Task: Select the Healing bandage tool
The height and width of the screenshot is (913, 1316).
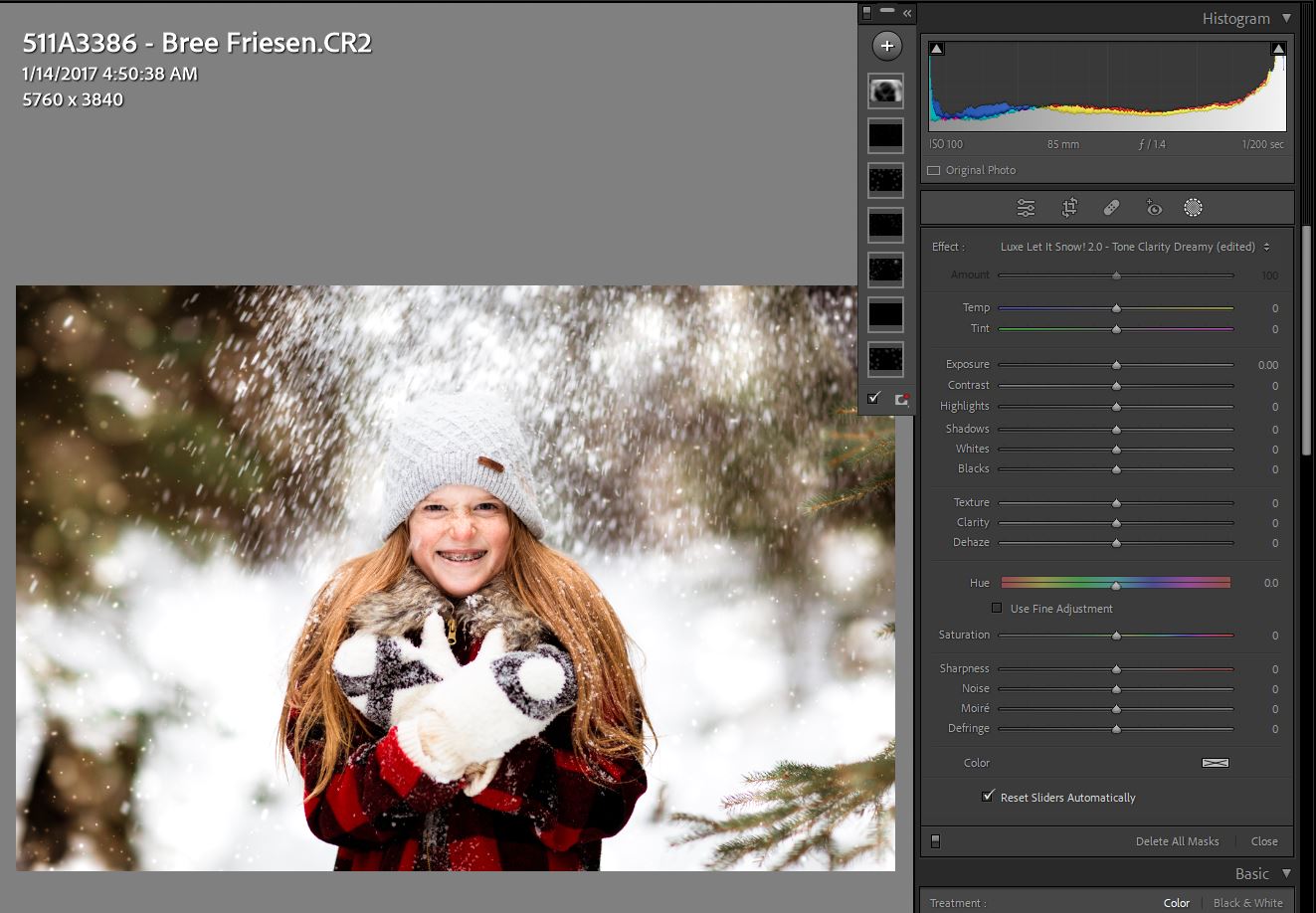Action: pos(1112,208)
